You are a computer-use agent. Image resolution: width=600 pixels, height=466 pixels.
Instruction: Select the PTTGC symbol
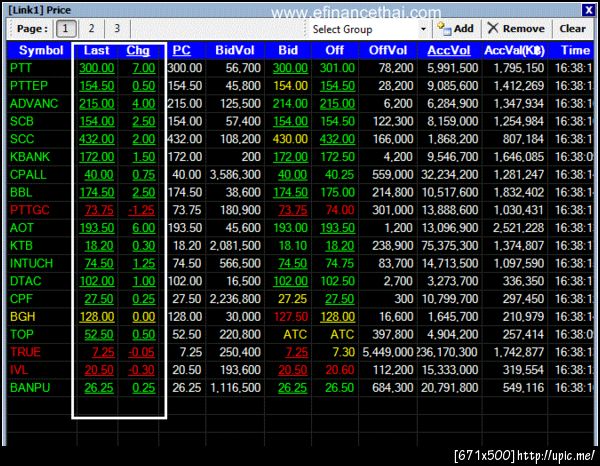pos(29,210)
